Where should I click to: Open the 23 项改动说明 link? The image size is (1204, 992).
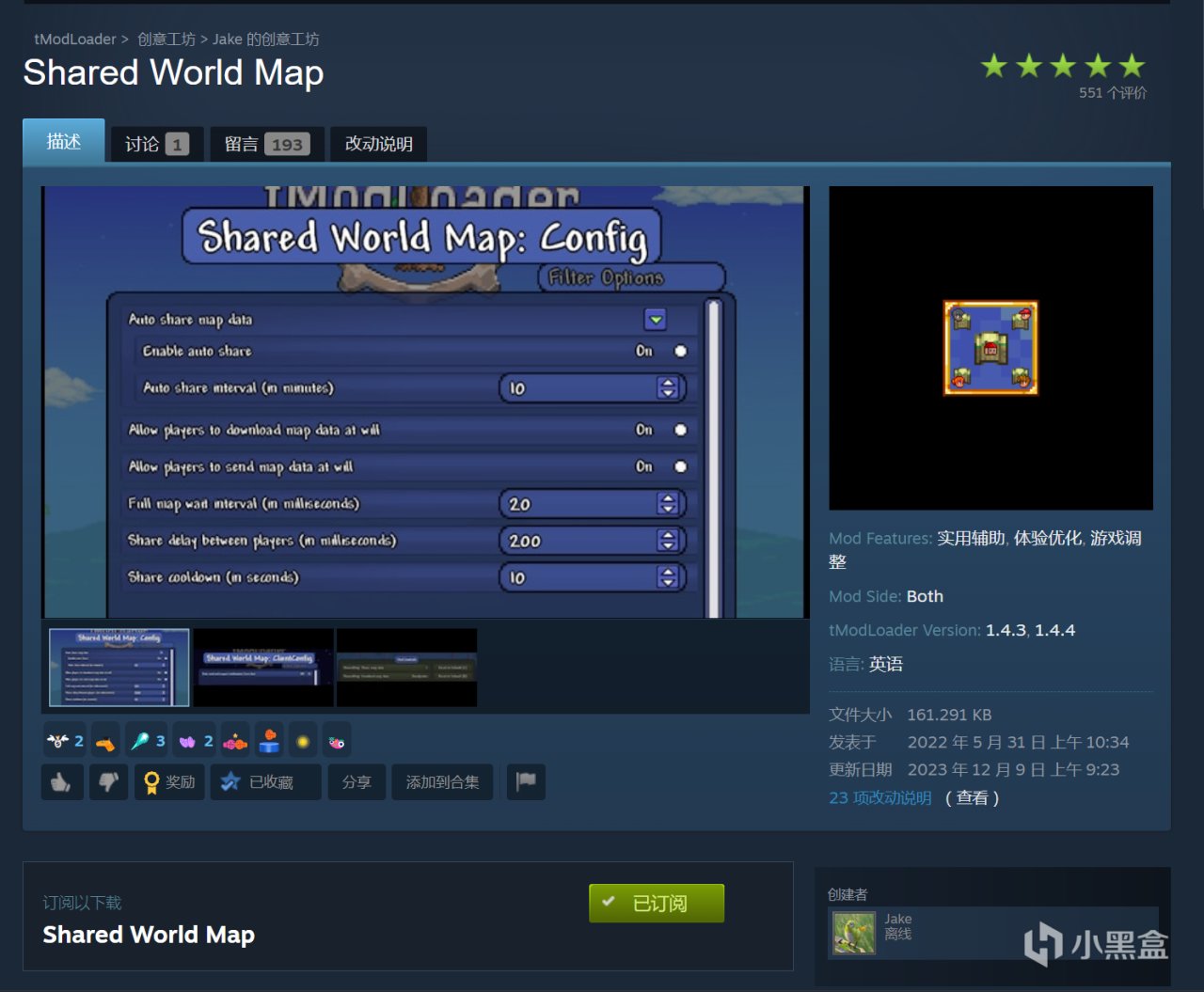pos(880,797)
